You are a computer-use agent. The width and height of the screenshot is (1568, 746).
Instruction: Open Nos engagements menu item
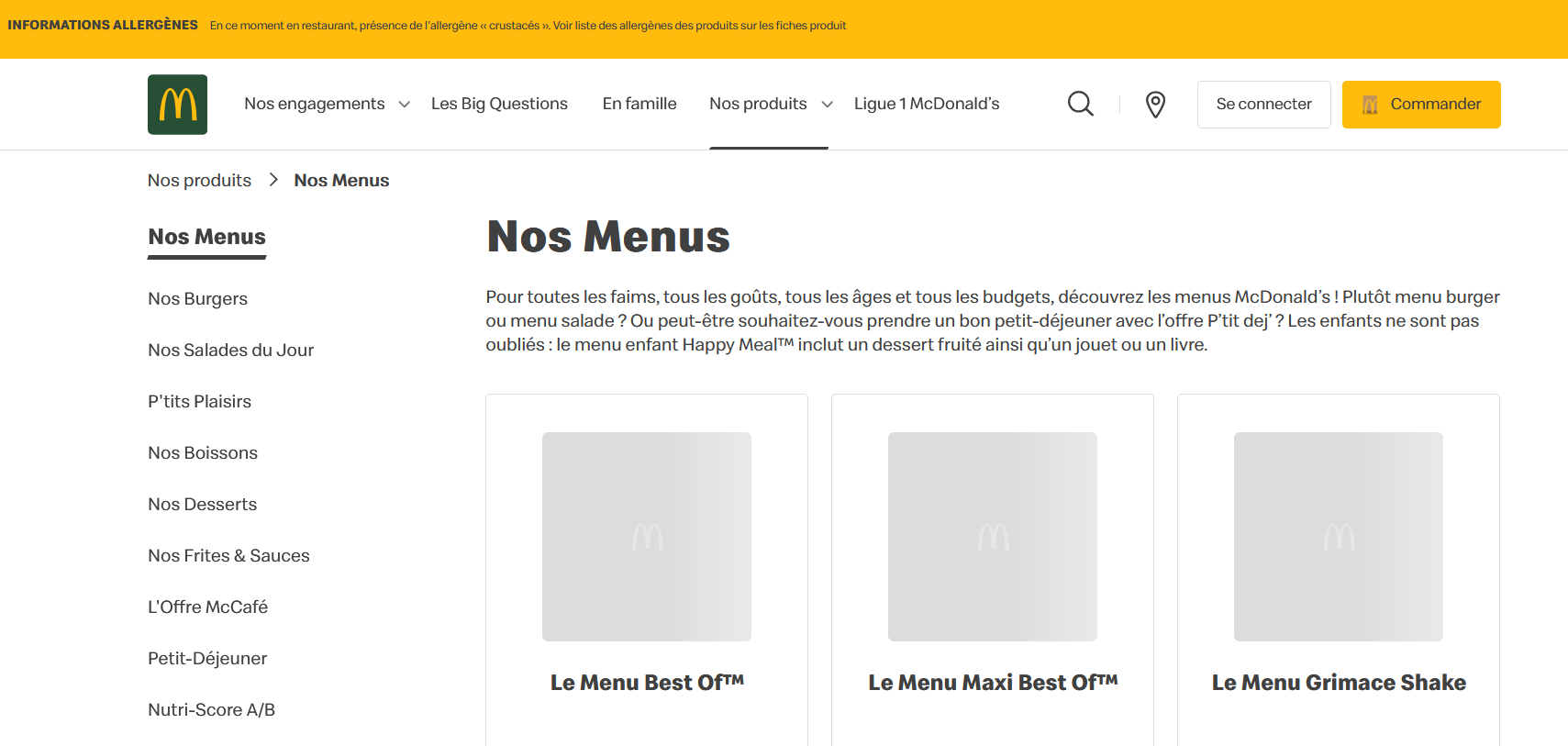(x=315, y=104)
